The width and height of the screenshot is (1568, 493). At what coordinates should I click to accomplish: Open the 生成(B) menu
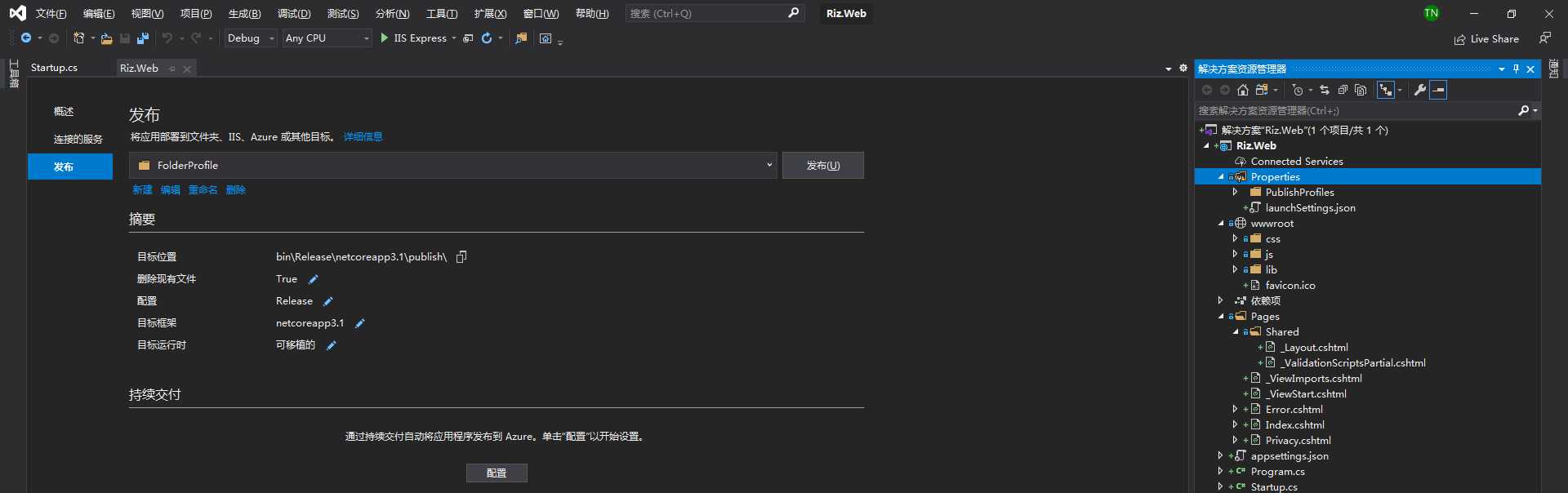click(244, 14)
